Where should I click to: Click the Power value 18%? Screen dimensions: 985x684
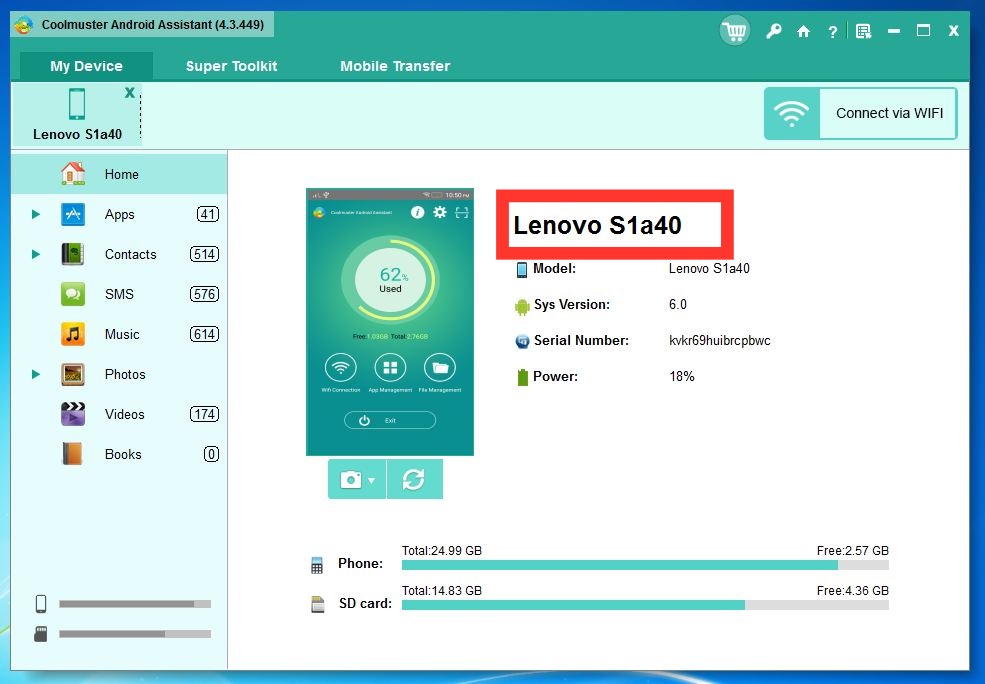coord(682,377)
